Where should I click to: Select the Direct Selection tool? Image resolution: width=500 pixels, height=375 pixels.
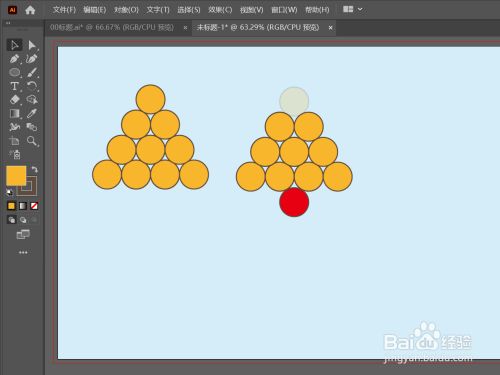coord(32,45)
